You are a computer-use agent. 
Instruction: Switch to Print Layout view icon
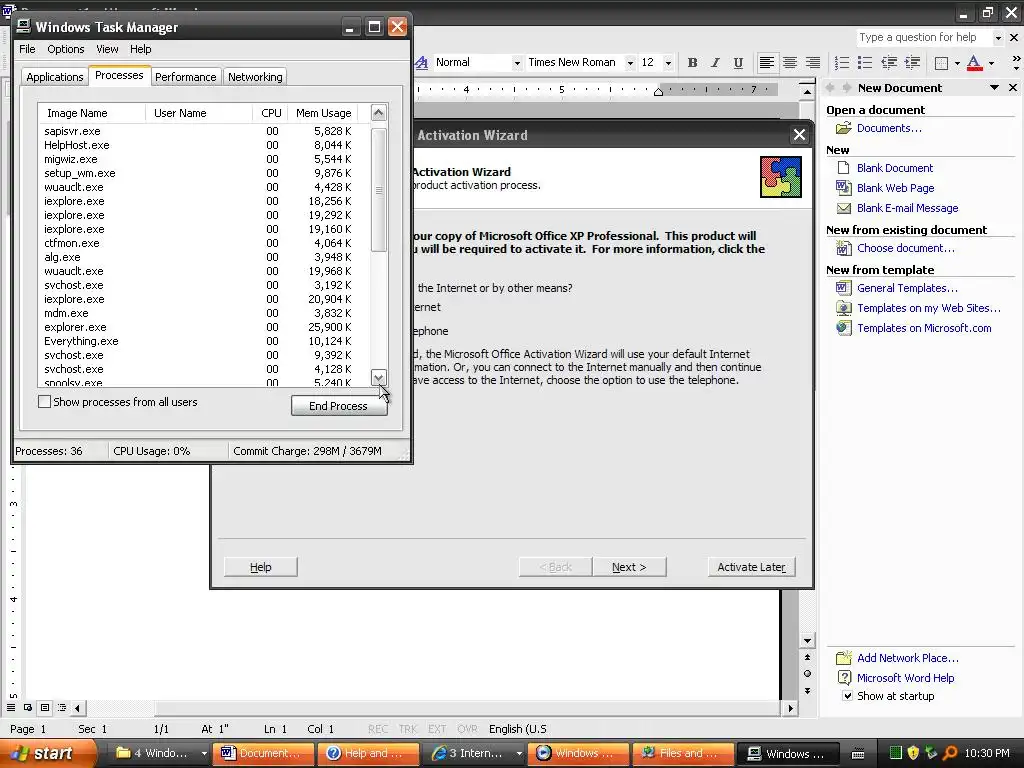coord(45,707)
